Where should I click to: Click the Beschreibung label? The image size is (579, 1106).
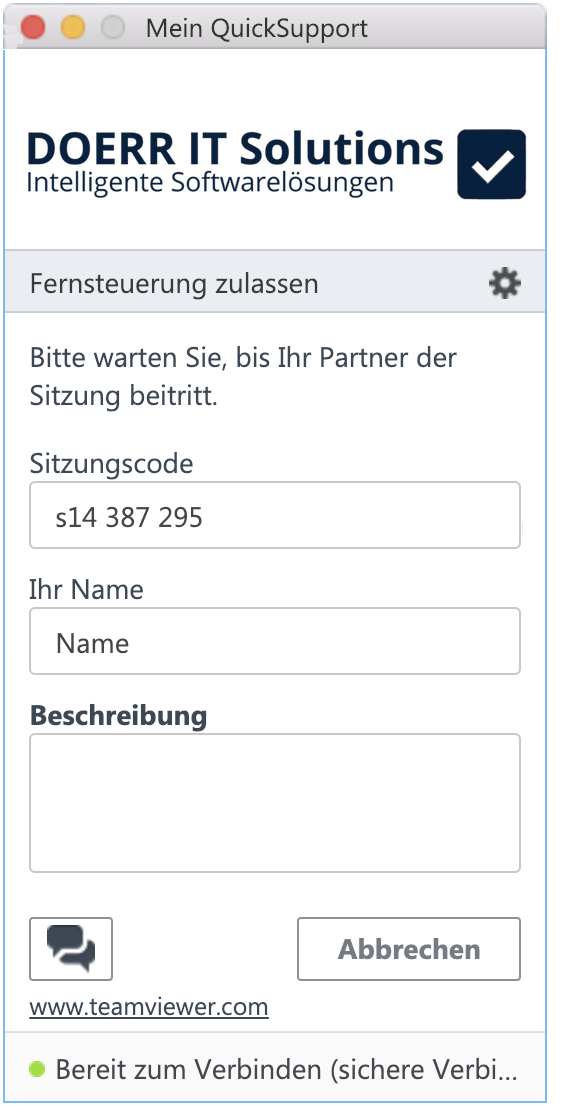point(118,715)
